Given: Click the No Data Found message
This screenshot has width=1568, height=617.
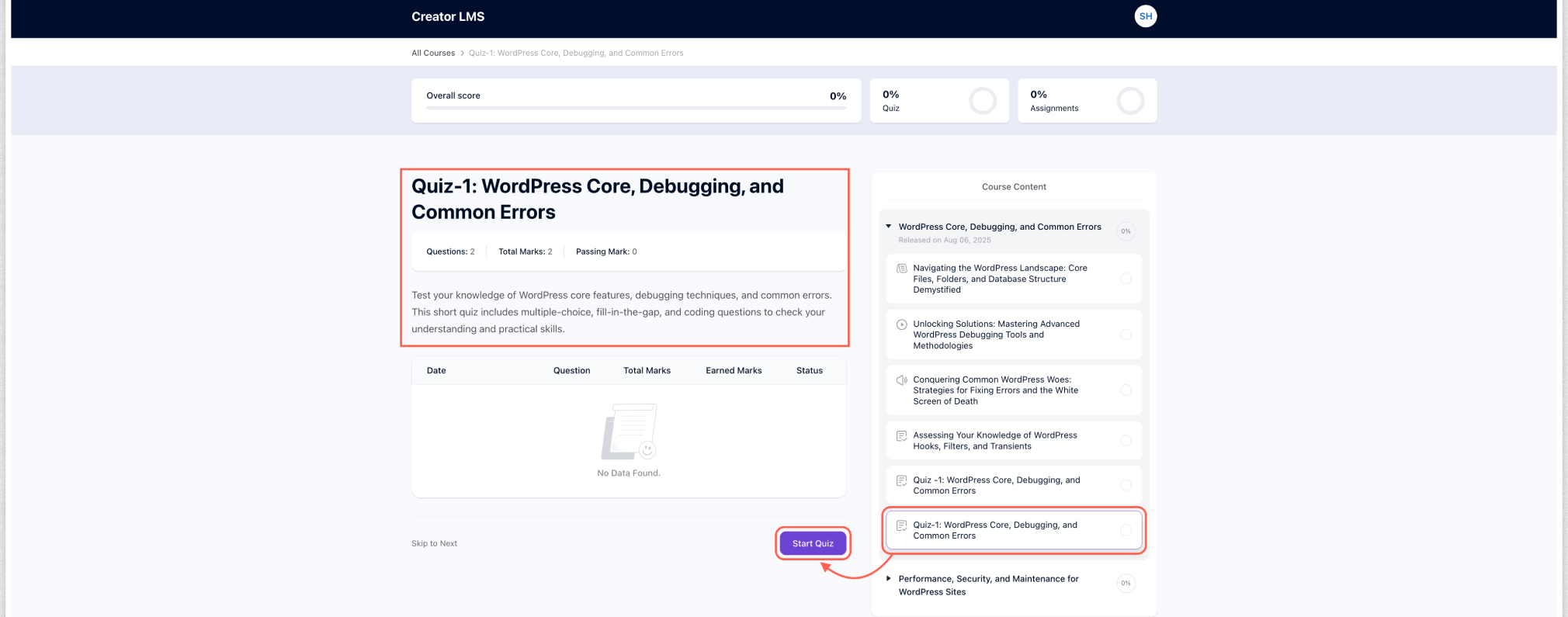Looking at the screenshot, I should tap(629, 473).
